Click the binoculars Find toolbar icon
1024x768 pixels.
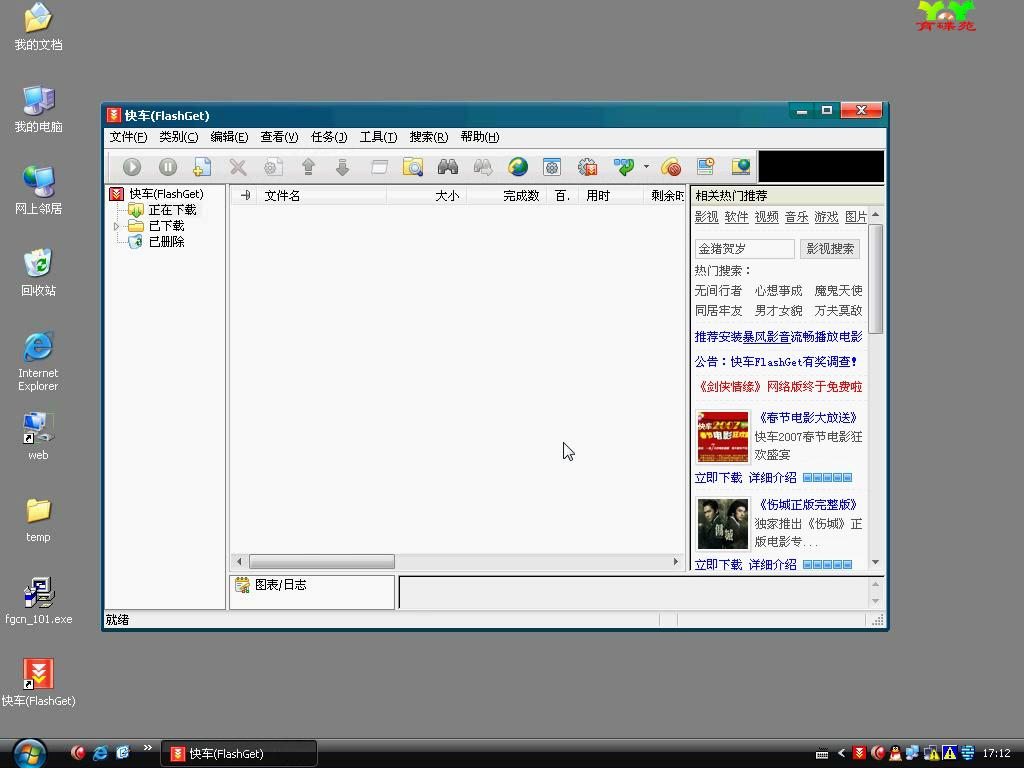coord(448,167)
